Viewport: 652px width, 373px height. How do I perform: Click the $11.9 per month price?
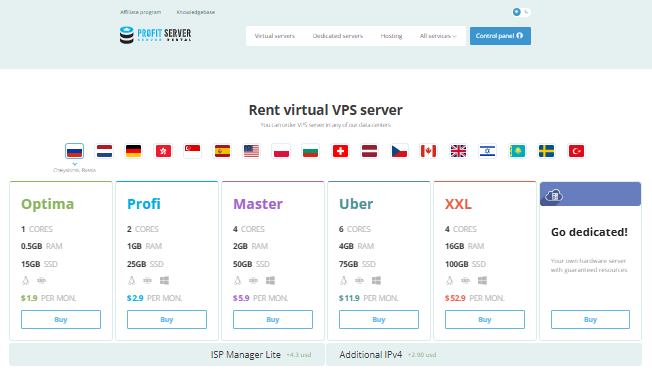[x=369, y=298]
